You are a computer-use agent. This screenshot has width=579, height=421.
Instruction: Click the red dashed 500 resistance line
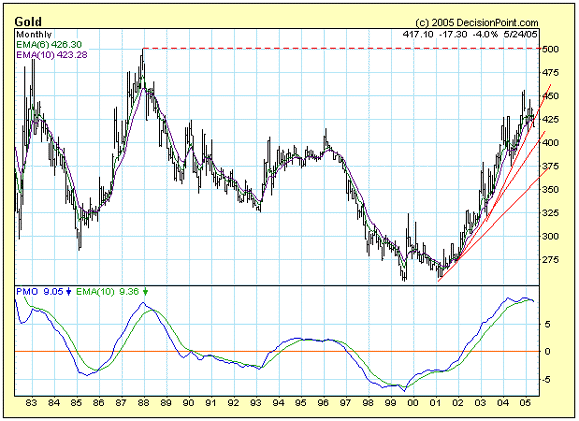point(342,48)
